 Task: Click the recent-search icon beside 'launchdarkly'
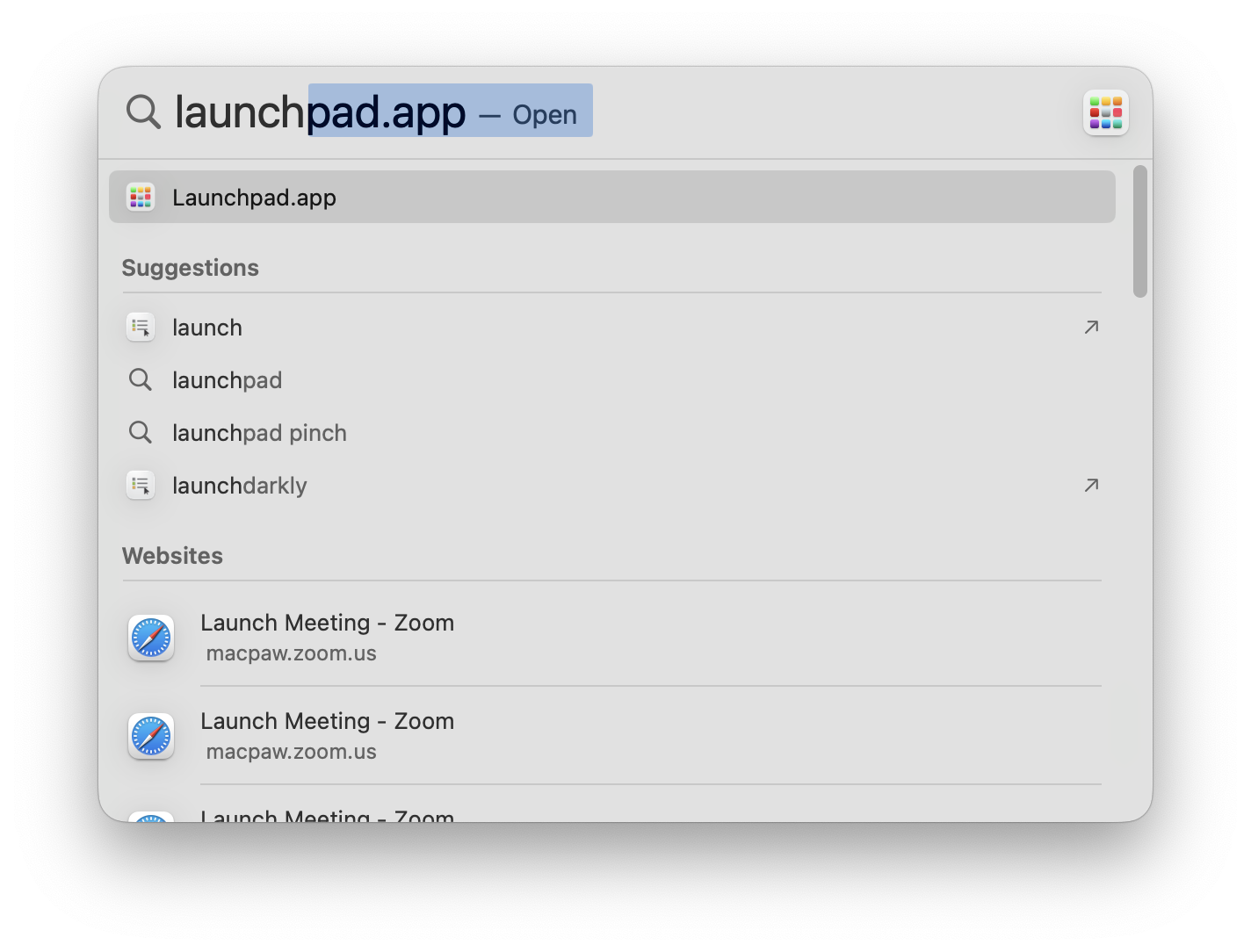(141, 485)
